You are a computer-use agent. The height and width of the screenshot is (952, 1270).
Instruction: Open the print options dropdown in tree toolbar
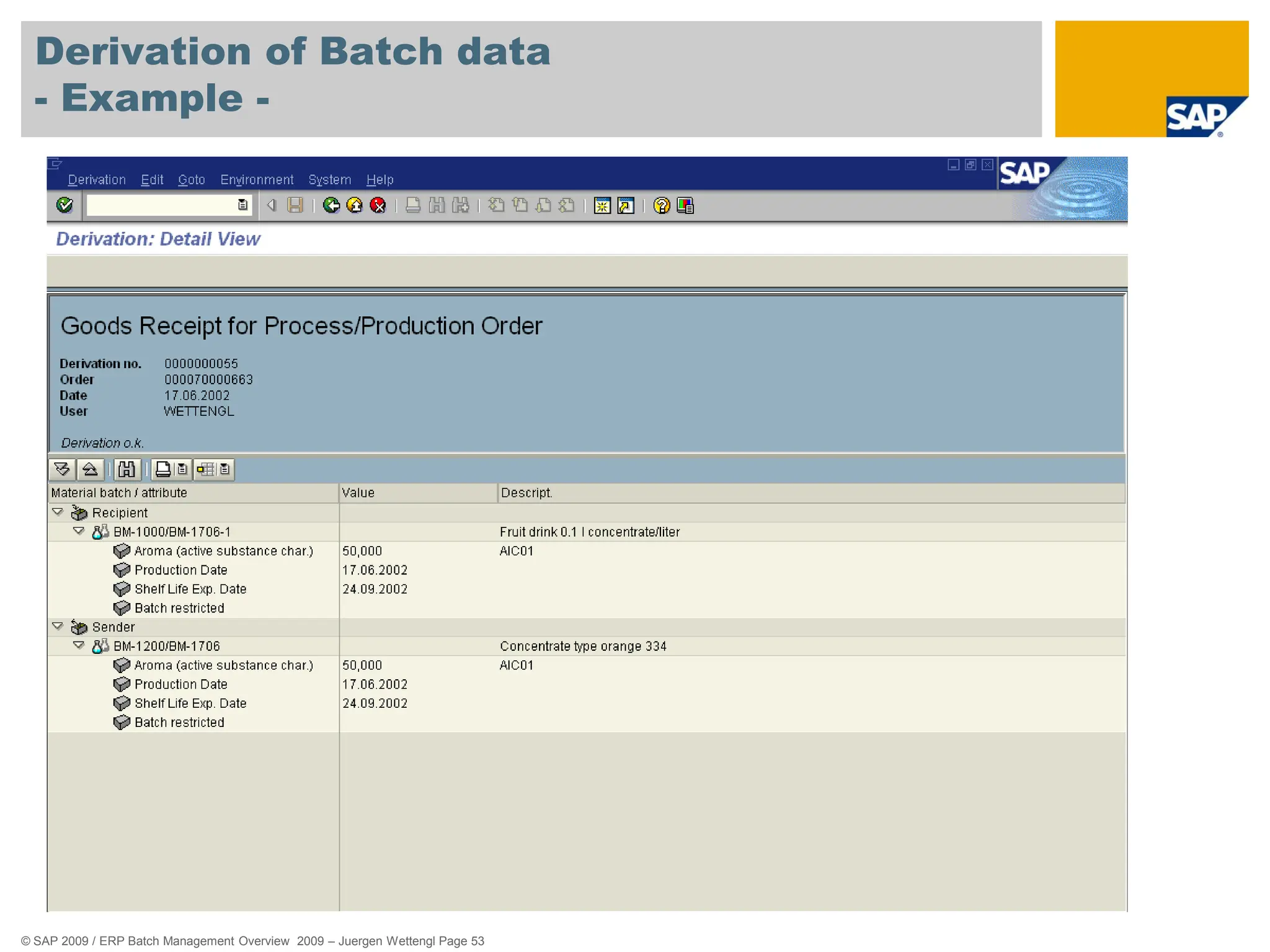tap(182, 469)
